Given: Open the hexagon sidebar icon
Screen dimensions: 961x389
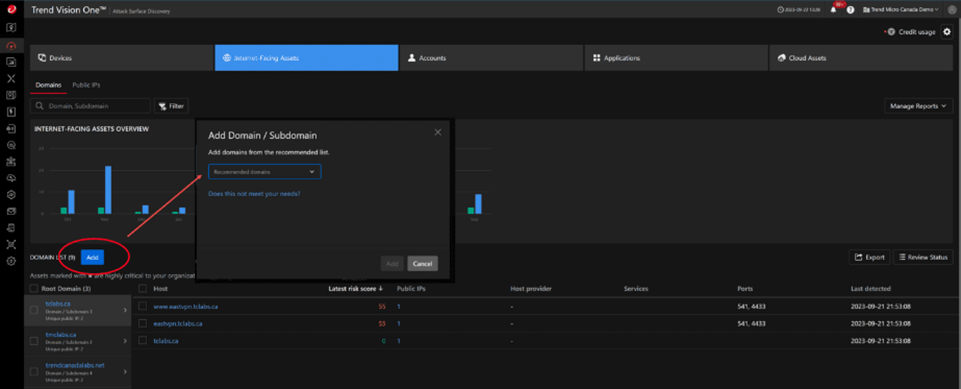Looking at the screenshot, I should pyautogui.click(x=11, y=195).
